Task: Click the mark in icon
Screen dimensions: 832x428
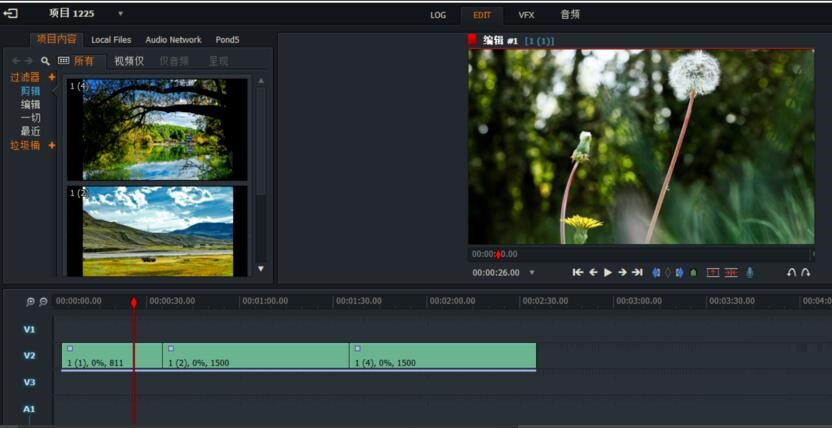Action: 656,272
